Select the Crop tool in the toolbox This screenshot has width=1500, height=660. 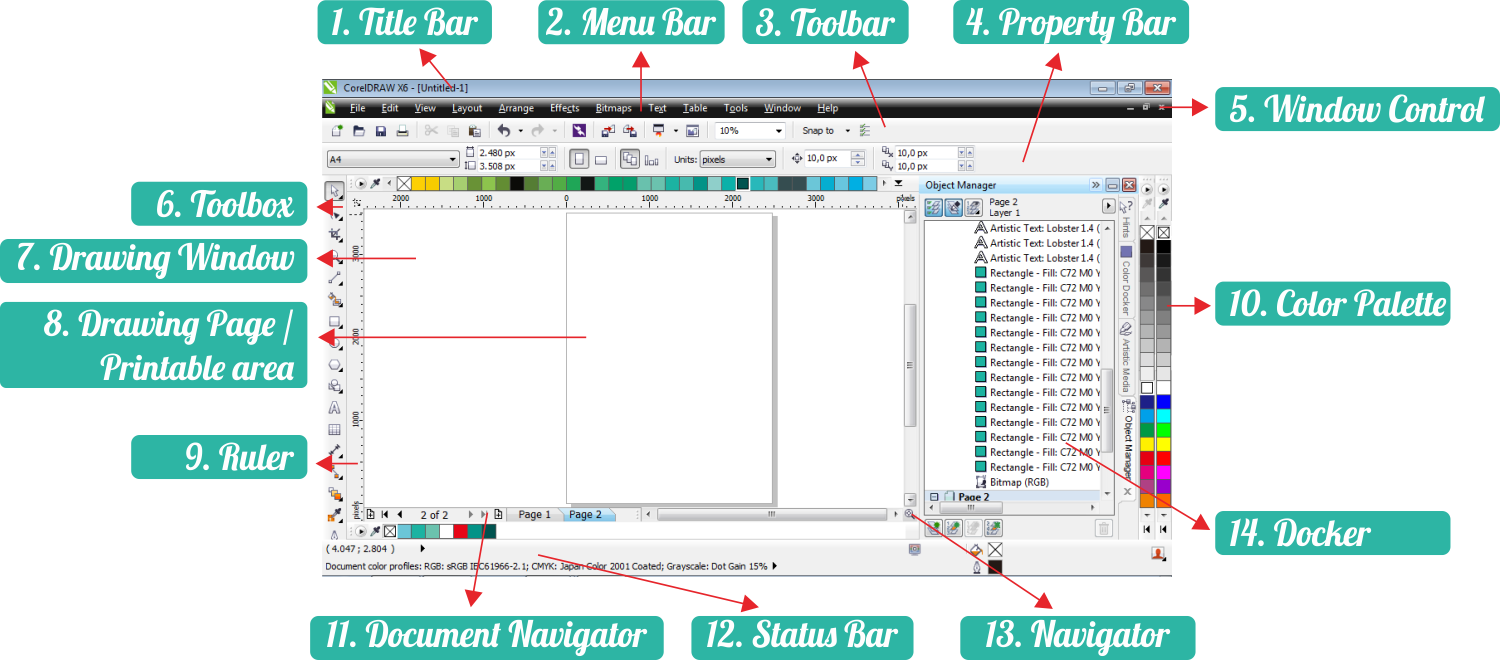tap(335, 234)
